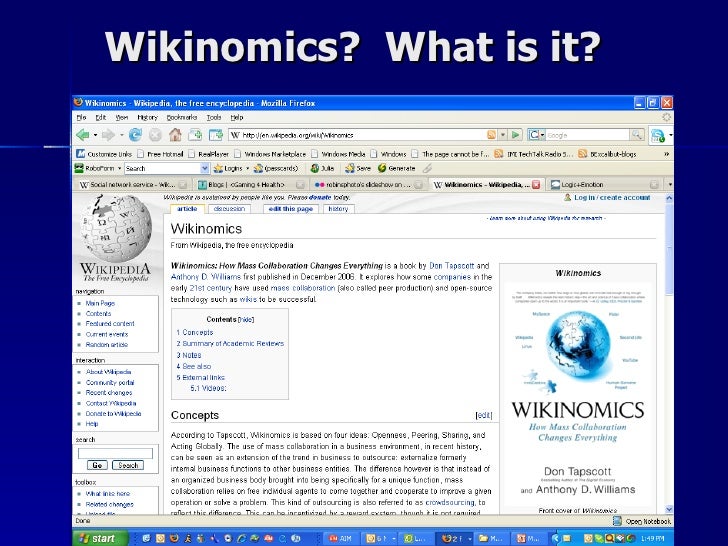Expand the RoboForm menu dropdown arrow
This screenshot has width=728, height=546.
tap(119, 168)
